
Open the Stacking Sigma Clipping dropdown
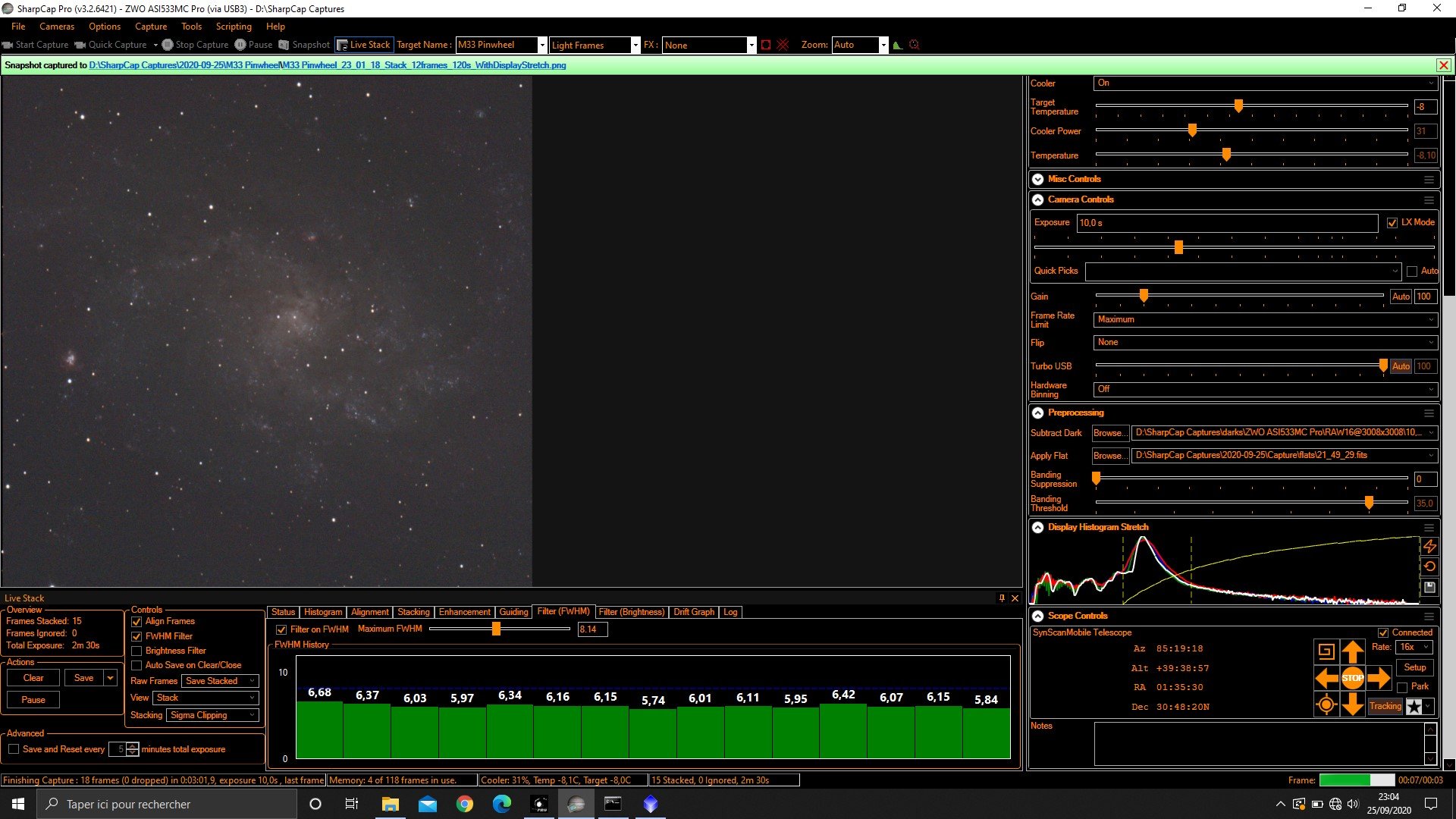point(213,716)
